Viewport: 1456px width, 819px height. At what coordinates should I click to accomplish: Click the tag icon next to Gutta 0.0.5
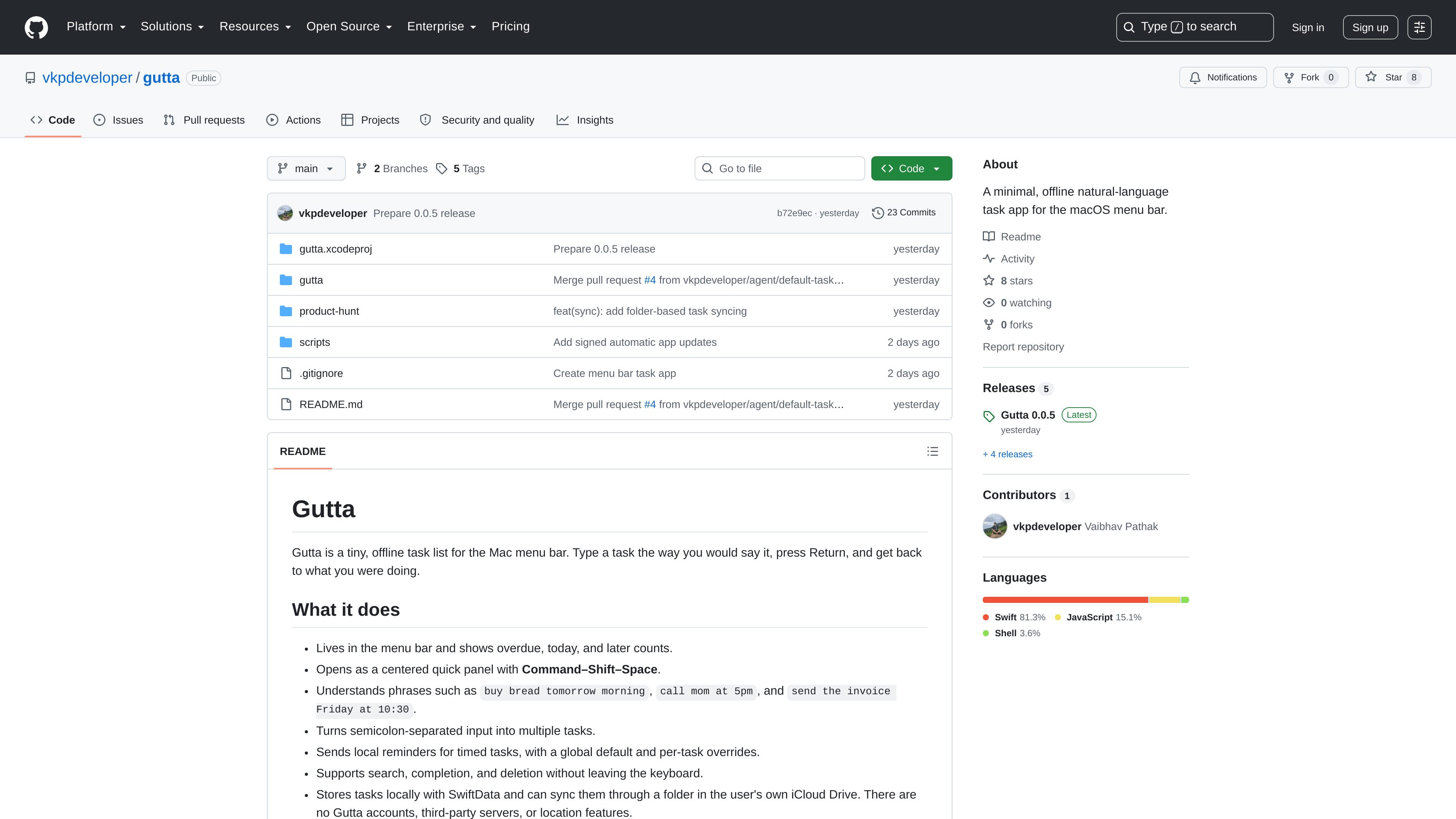pyautogui.click(x=988, y=416)
